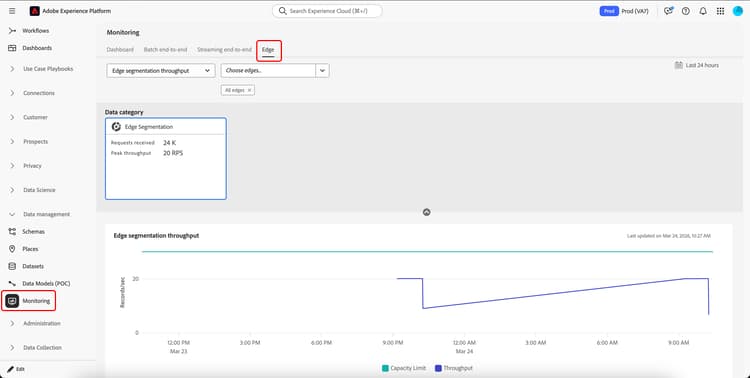Remove the All edges tag
This screenshot has width=750, height=378.
tap(249, 90)
